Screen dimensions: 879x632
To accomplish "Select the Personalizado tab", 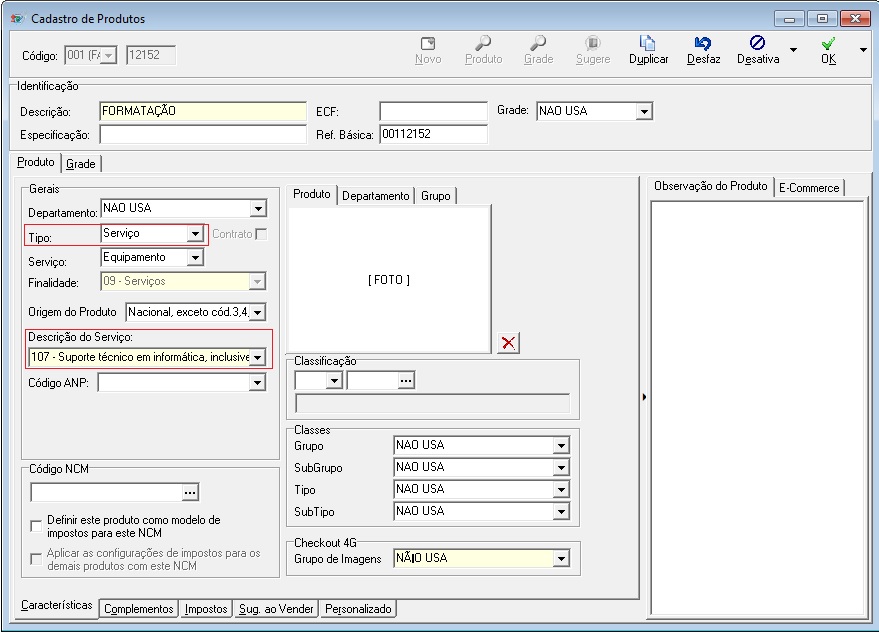I will coord(358,609).
